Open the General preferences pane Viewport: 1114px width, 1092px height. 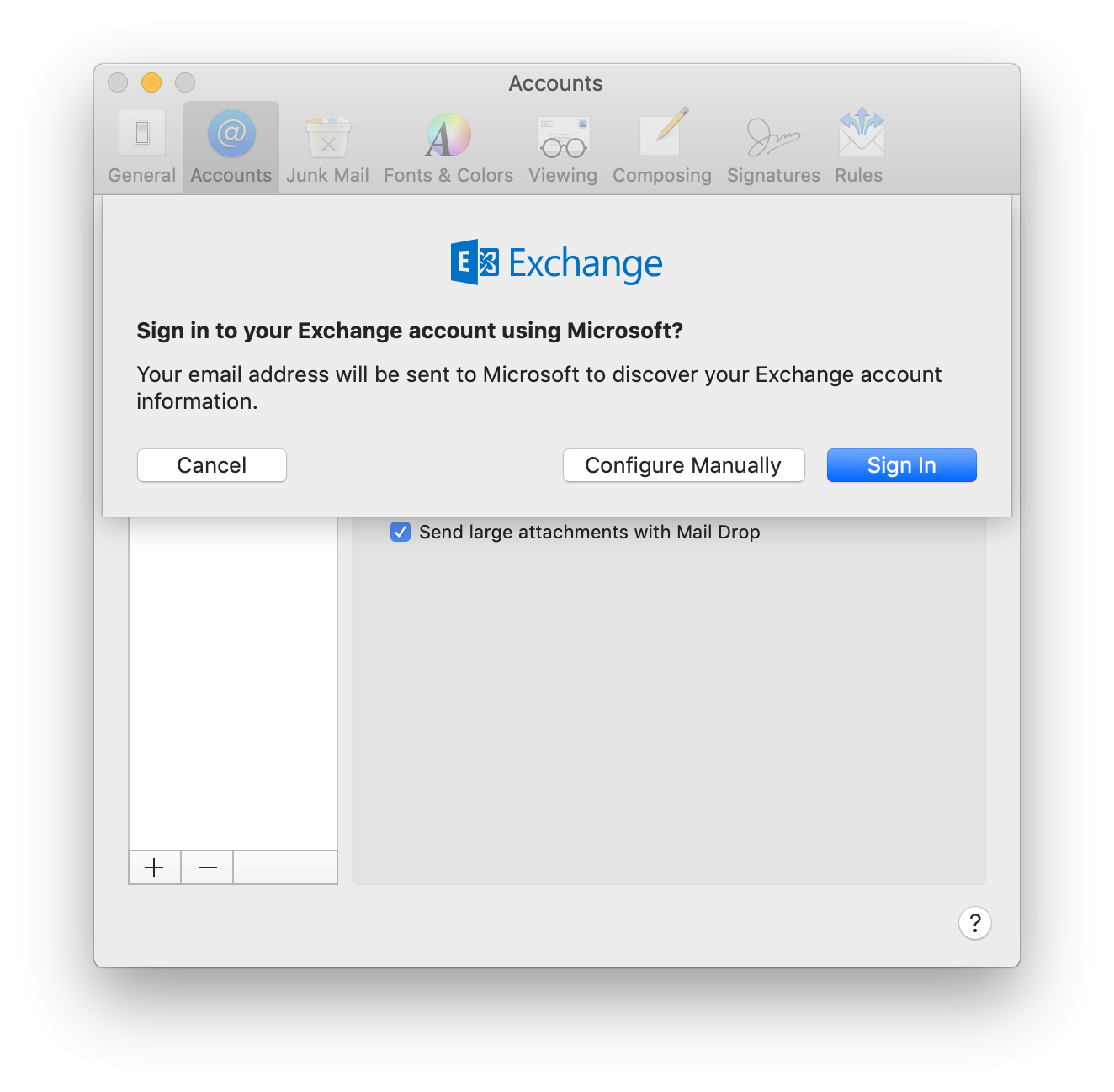(x=142, y=147)
